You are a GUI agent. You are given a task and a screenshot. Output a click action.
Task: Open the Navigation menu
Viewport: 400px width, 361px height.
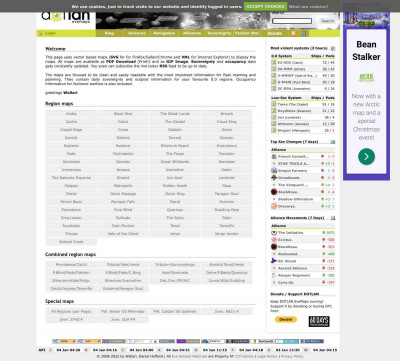(x=164, y=33)
